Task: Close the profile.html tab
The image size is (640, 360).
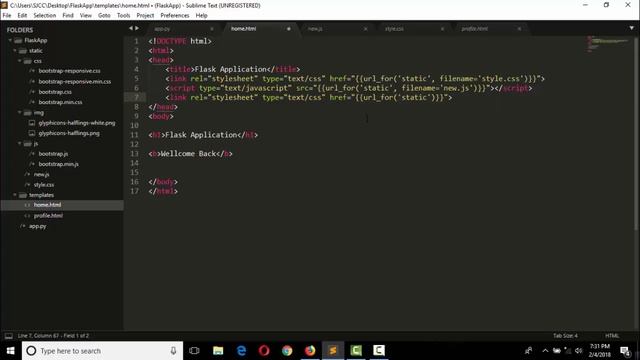Action: [519, 29]
